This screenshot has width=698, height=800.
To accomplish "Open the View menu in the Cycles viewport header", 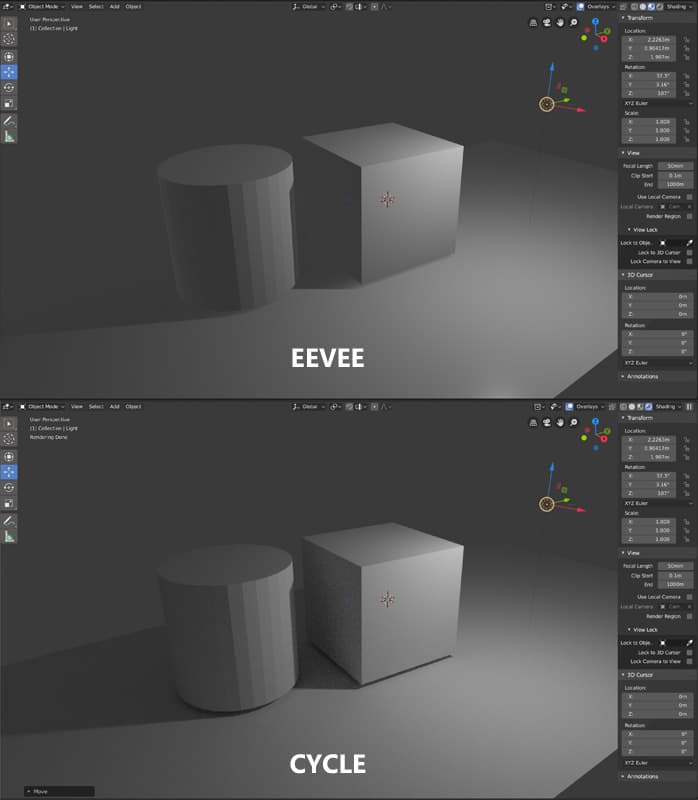I will click(x=76, y=406).
